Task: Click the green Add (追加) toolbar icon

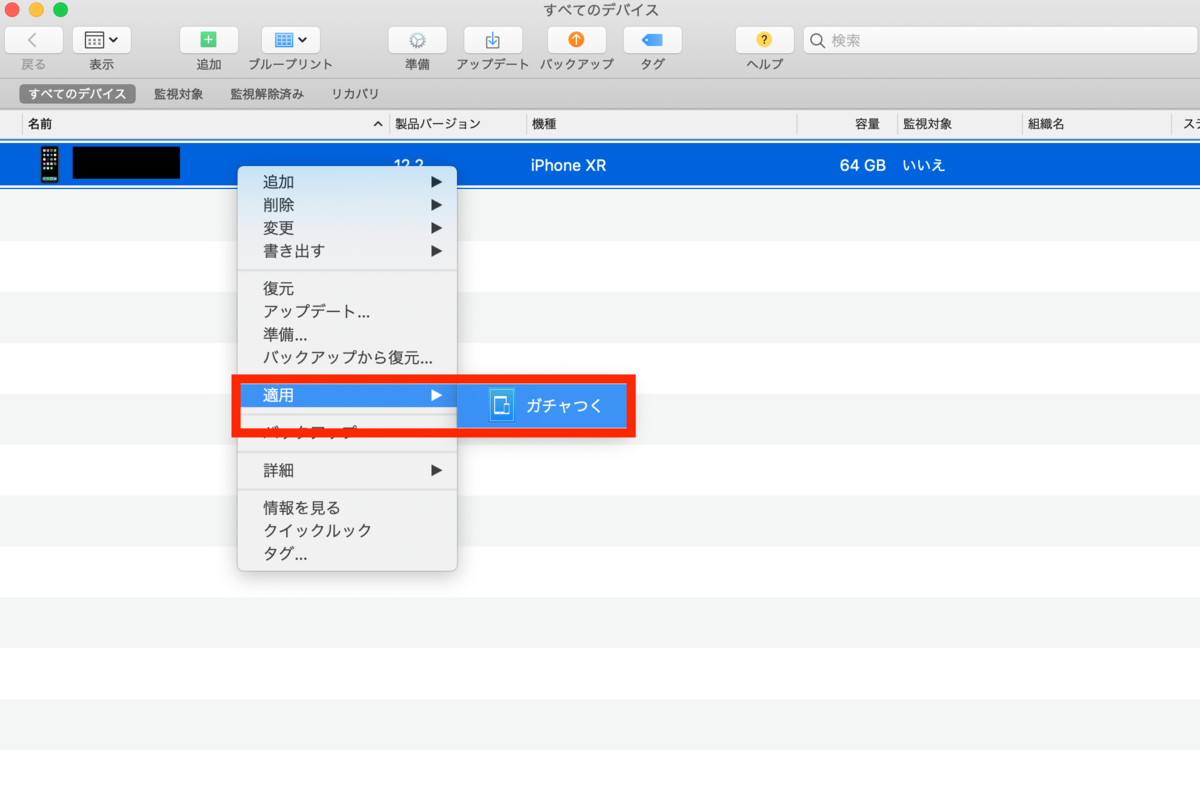Action: [x=209, y=40]
